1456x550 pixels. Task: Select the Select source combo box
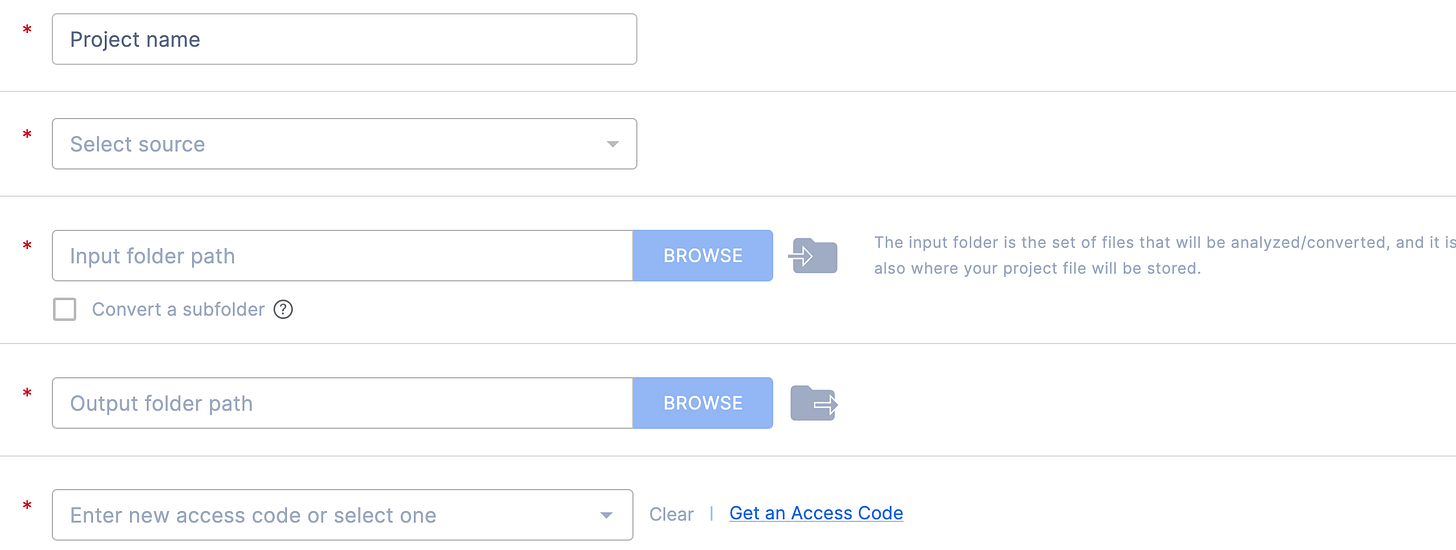[x=344, y=144]
